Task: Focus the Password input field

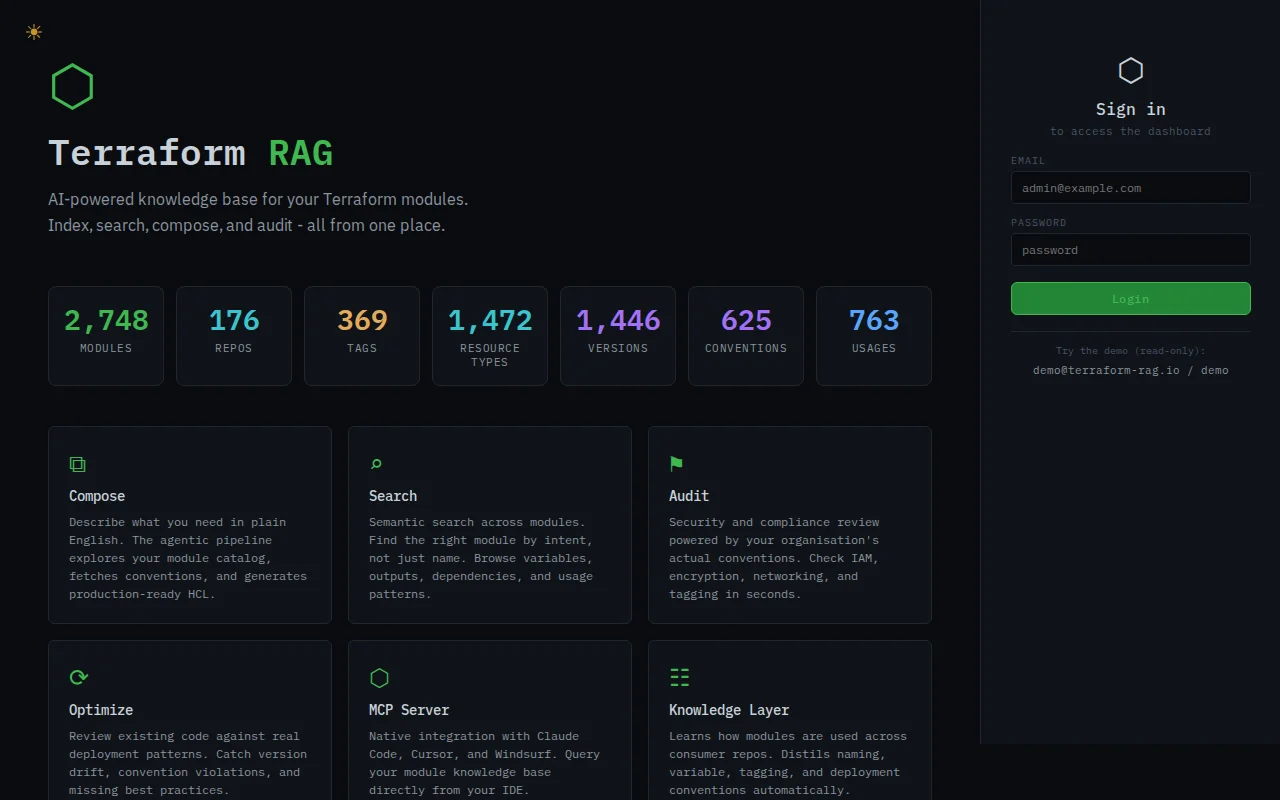Action: click(x=1130, y=250)
